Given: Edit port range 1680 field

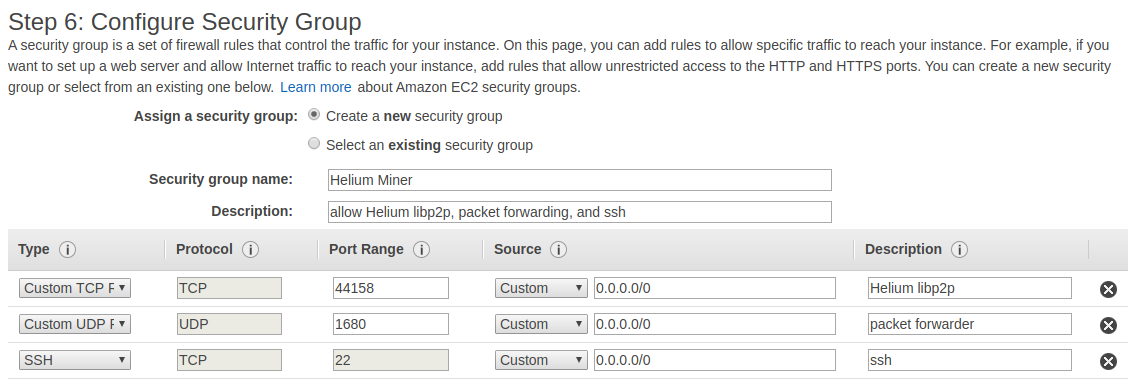Looking at the screenshot, I should (x=390, y=324).
